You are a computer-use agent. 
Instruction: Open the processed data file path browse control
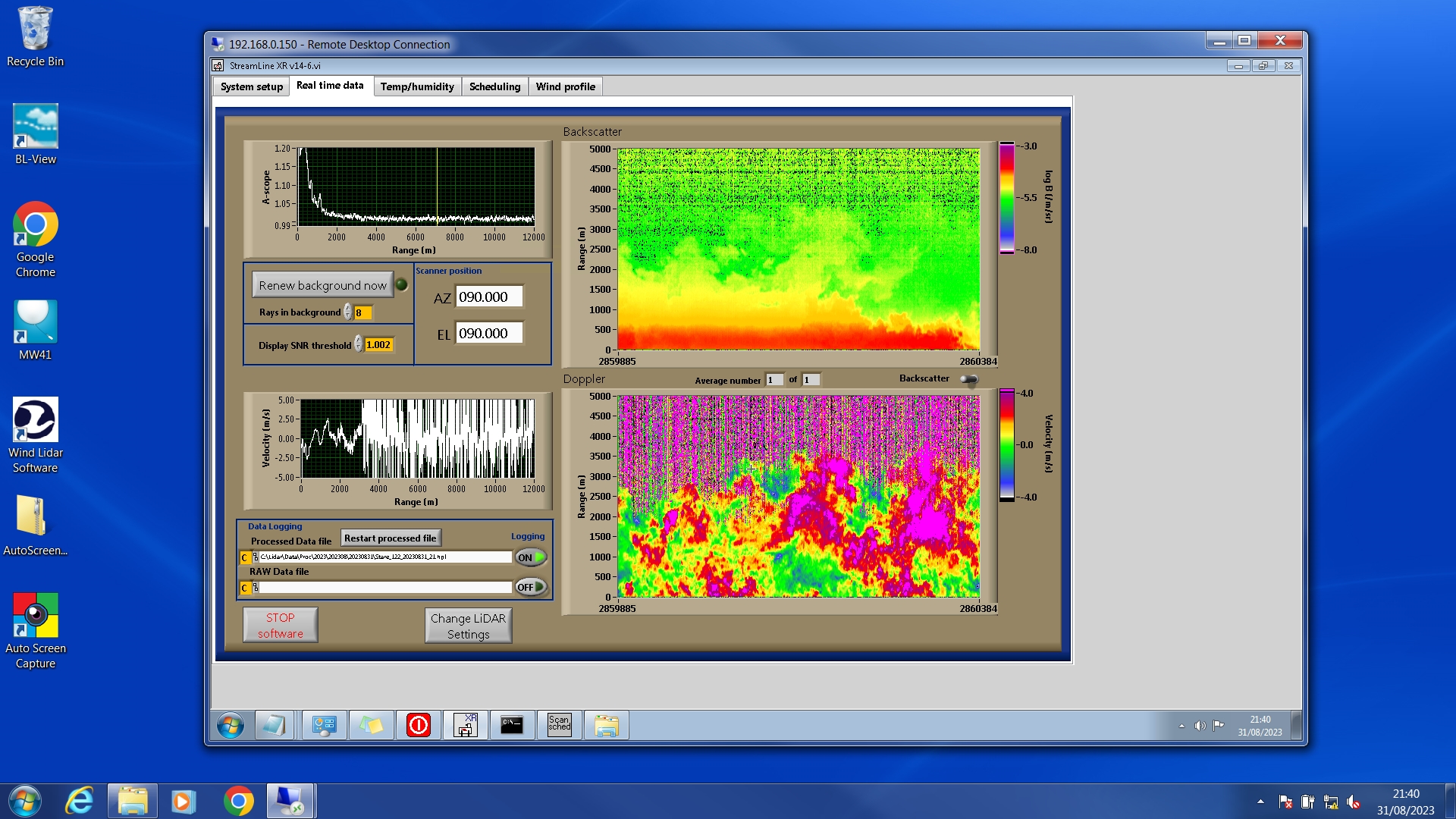tap(255, 557)
